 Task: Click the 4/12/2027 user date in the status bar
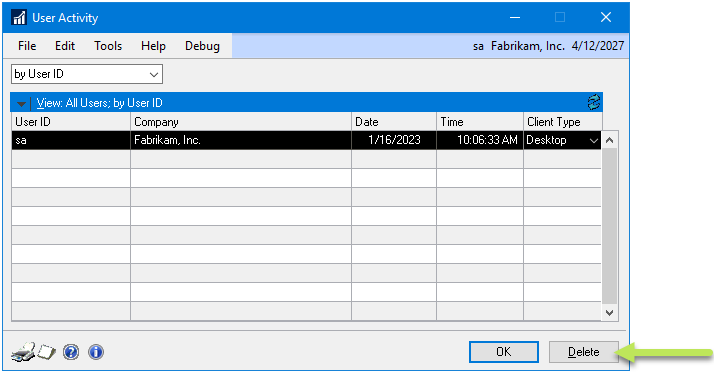(598, 46)
